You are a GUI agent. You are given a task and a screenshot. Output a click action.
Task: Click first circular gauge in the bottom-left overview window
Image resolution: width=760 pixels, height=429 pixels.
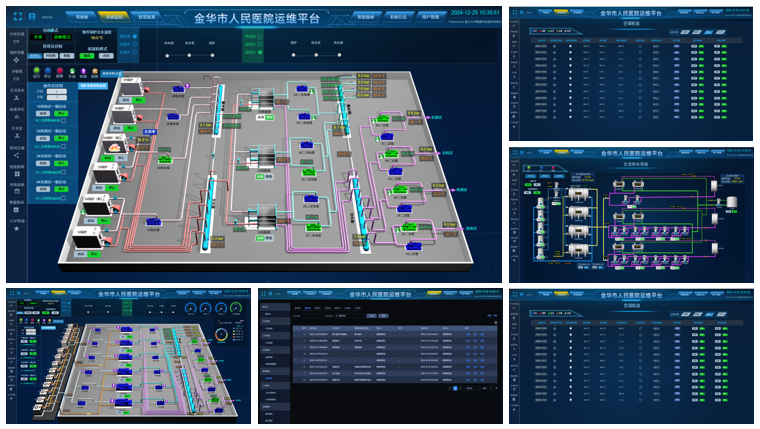click(x=190, y=308)
